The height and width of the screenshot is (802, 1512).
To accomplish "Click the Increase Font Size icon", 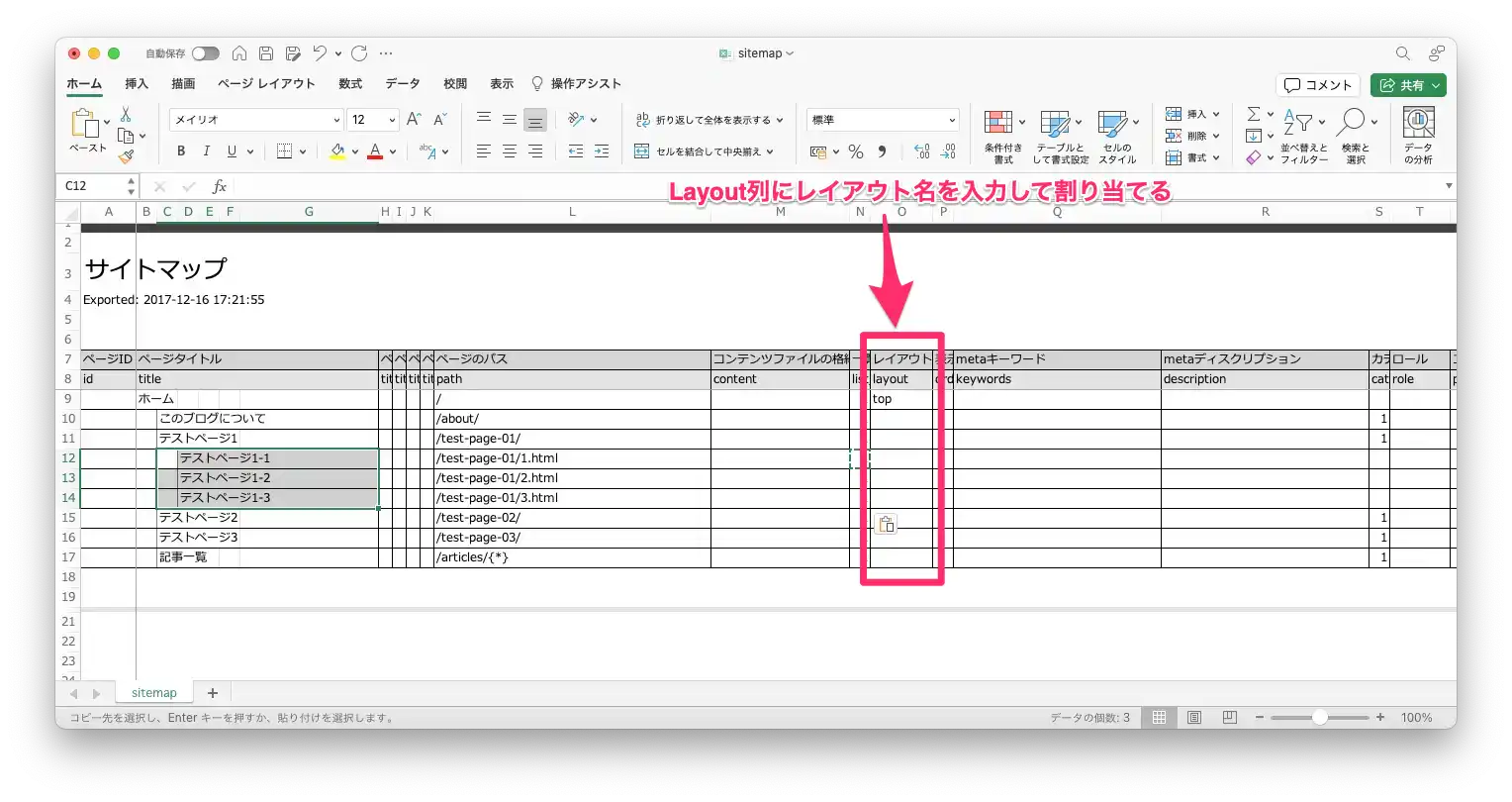I will click(415, 120).
